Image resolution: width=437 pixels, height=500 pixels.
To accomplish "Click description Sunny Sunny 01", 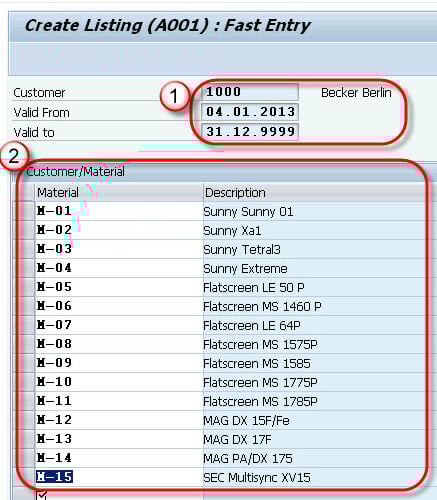I will (x=248, y=212).
